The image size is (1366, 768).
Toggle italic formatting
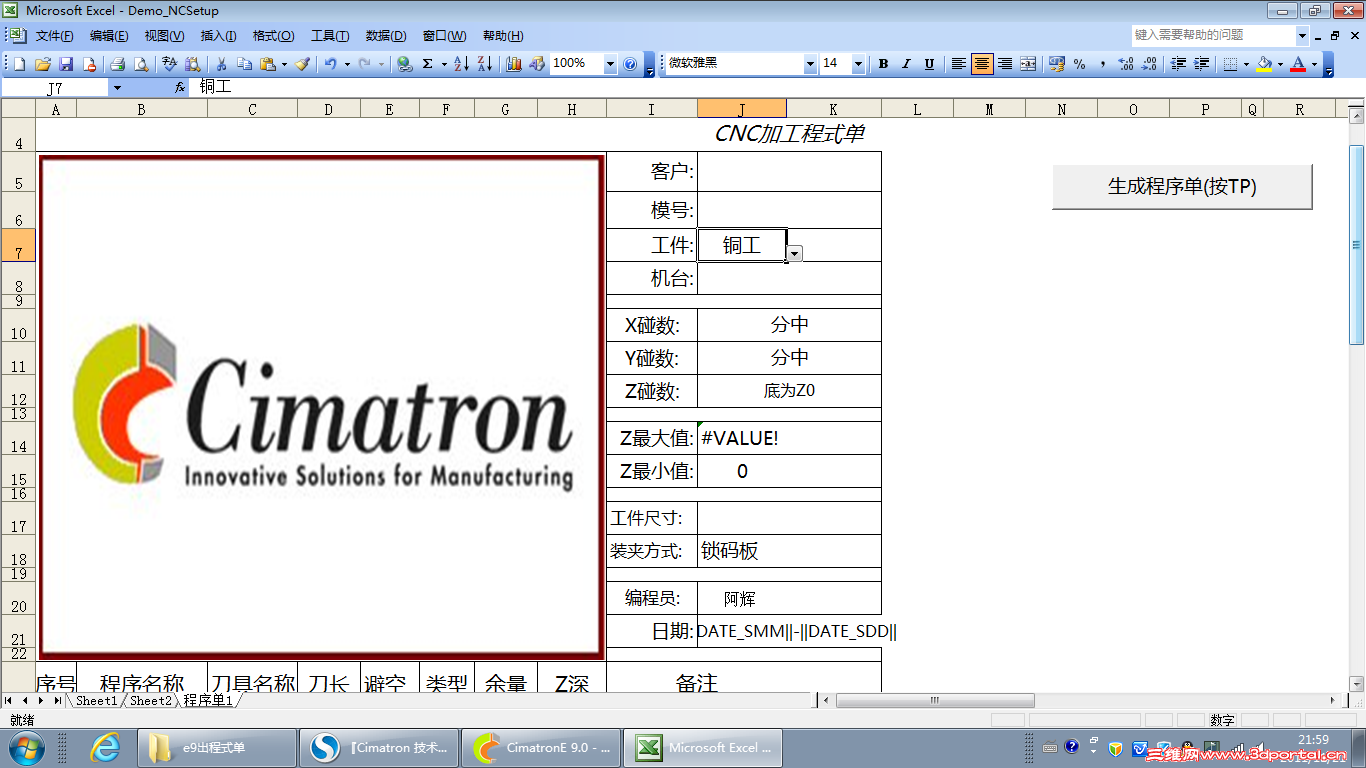[906, 64]
